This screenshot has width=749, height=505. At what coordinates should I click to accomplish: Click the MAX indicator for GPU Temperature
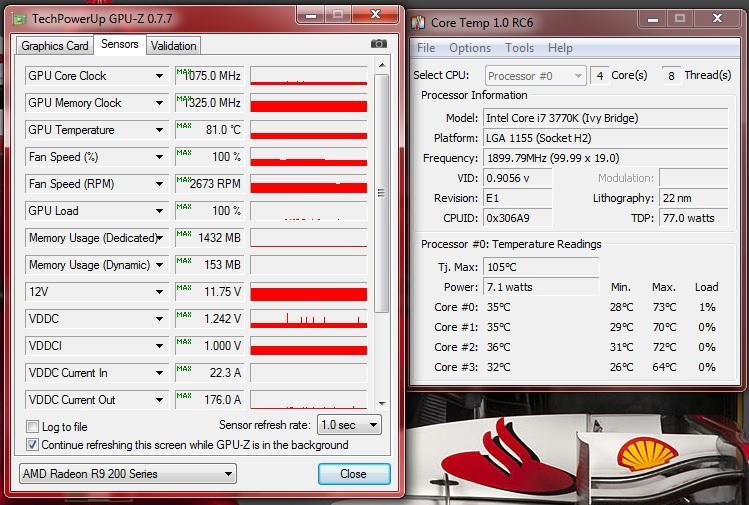183,126
